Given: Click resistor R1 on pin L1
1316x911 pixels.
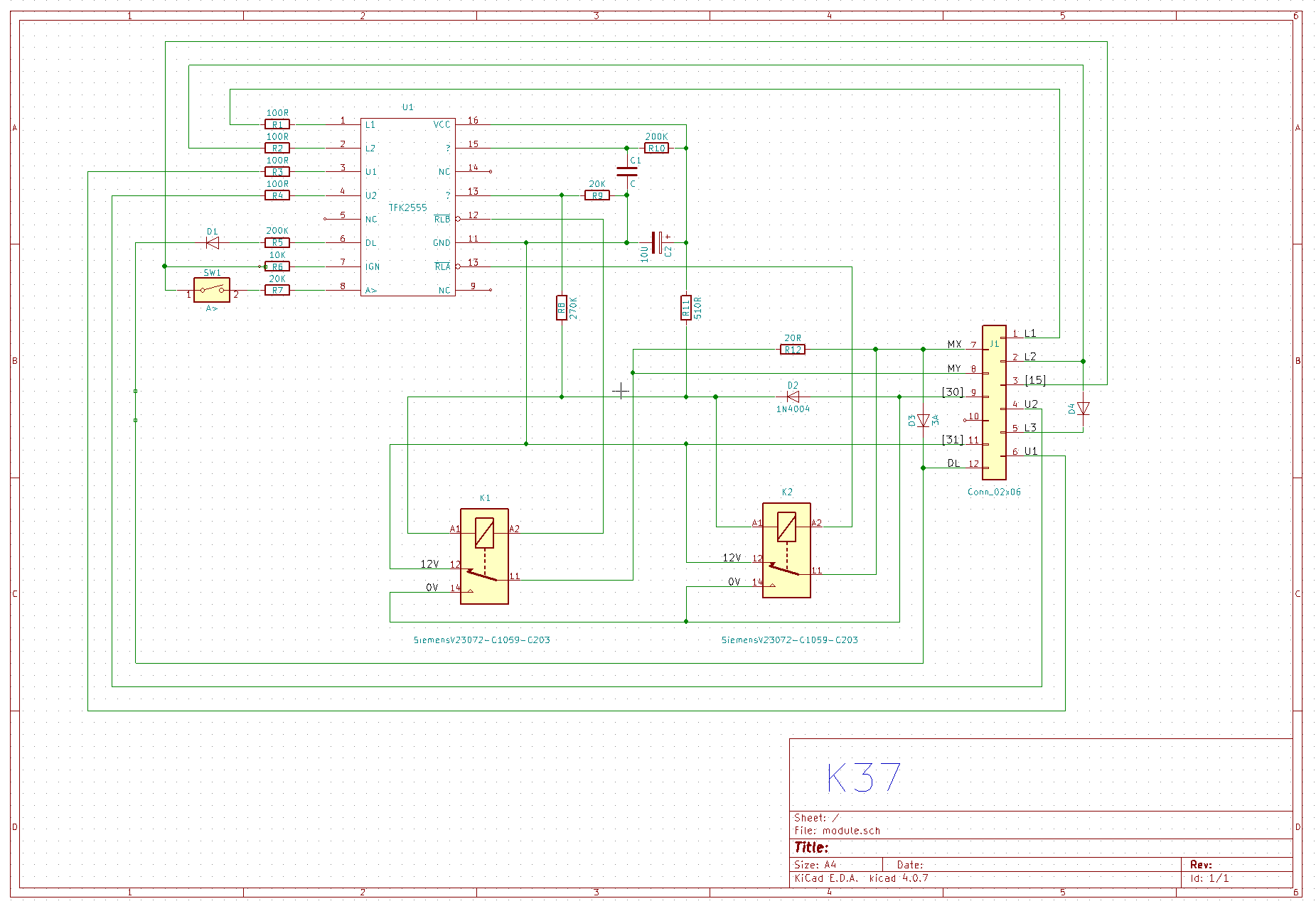Looking at the screenshot, I should coord(277,124).
